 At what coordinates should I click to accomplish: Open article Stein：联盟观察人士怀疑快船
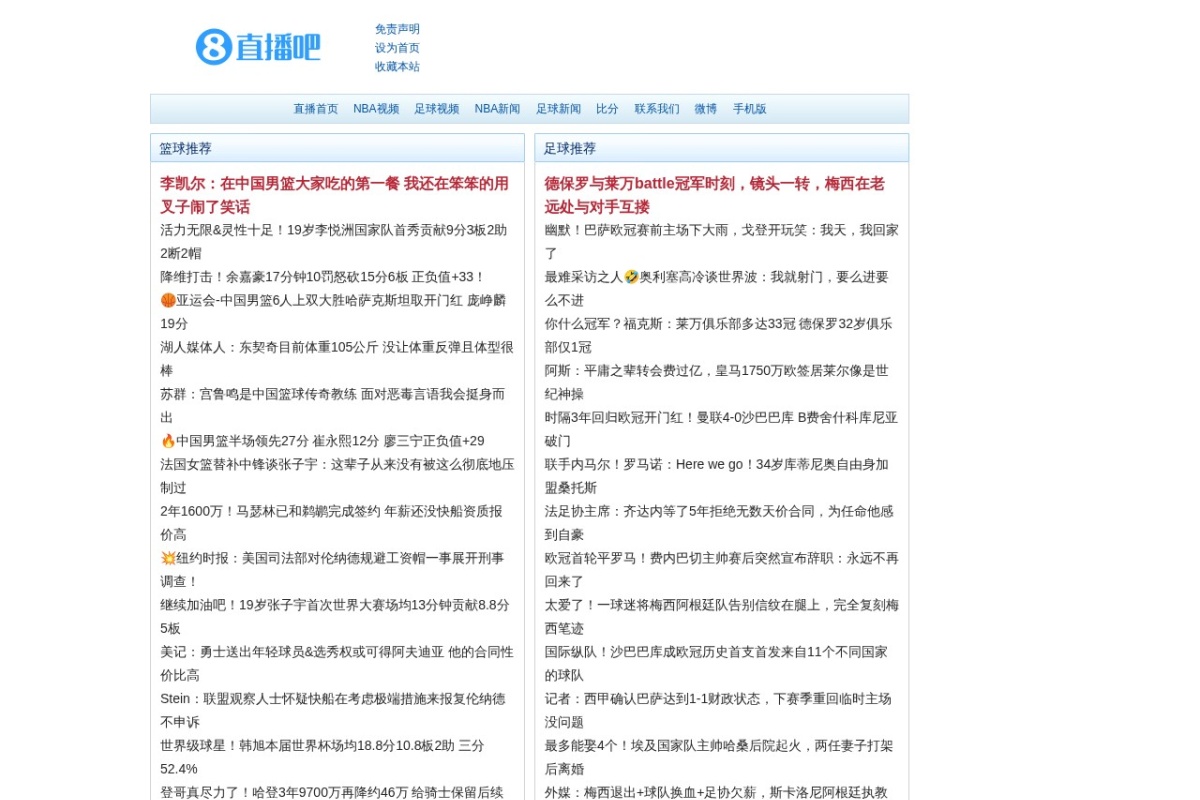click(333, 710)
